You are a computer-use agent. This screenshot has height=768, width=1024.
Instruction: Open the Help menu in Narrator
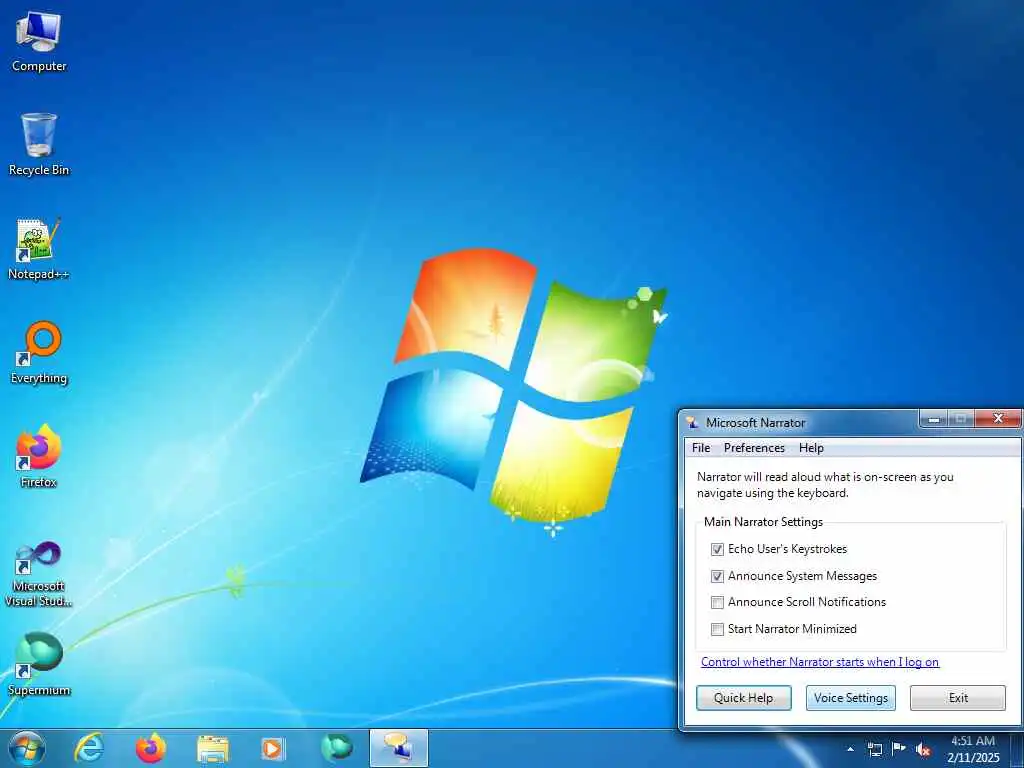point(811,448)
